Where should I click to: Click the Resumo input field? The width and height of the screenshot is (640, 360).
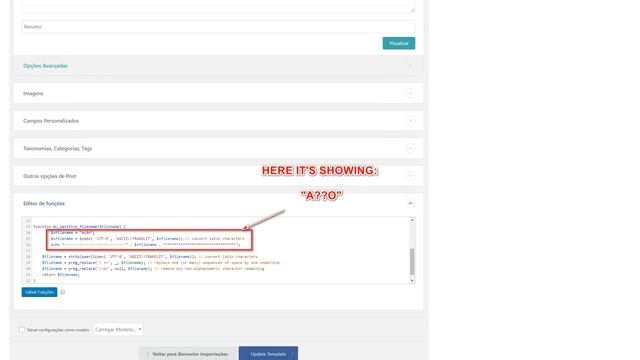pyautogui.click(x=218, y=27)
